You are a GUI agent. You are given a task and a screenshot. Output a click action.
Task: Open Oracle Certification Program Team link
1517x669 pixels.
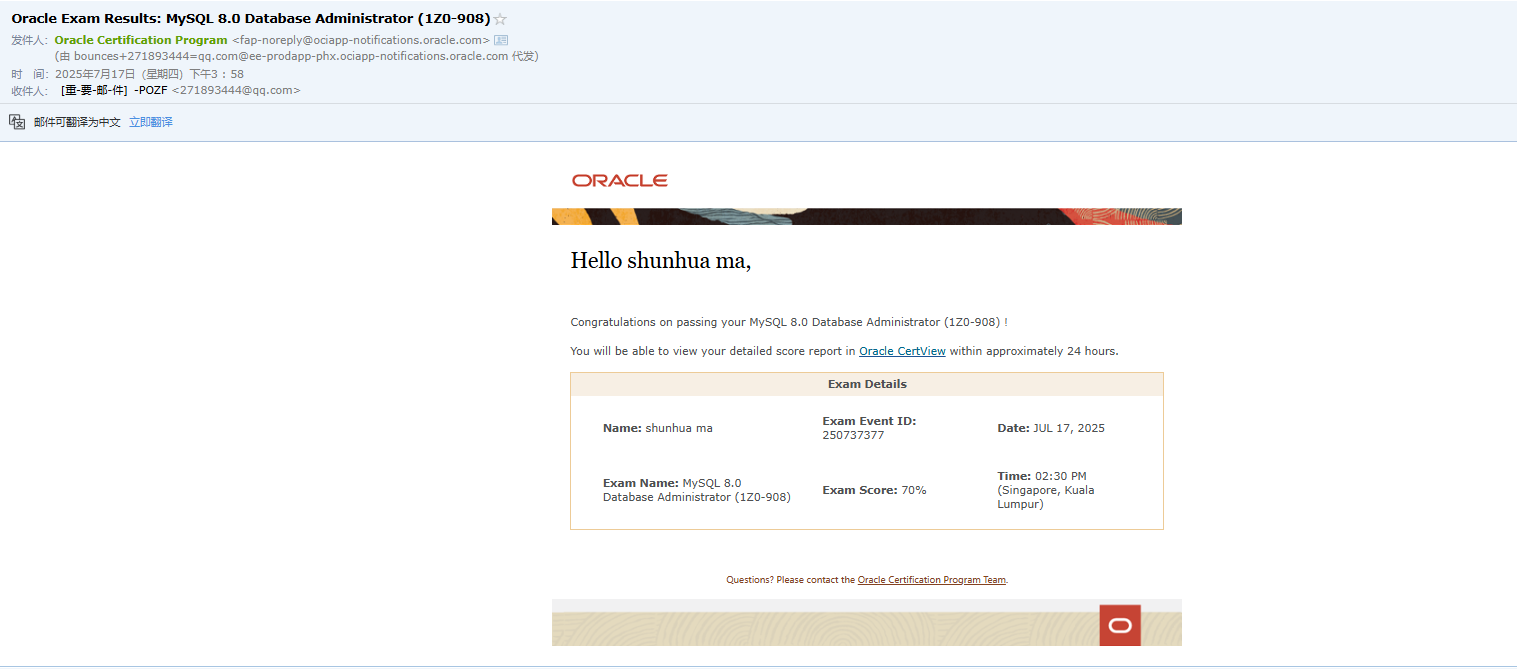(931, 580)
